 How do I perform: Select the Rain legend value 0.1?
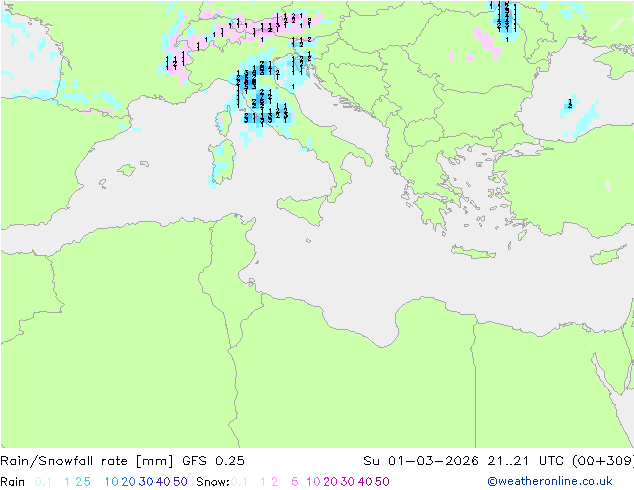pyautogui.click(x=43, y=482)
